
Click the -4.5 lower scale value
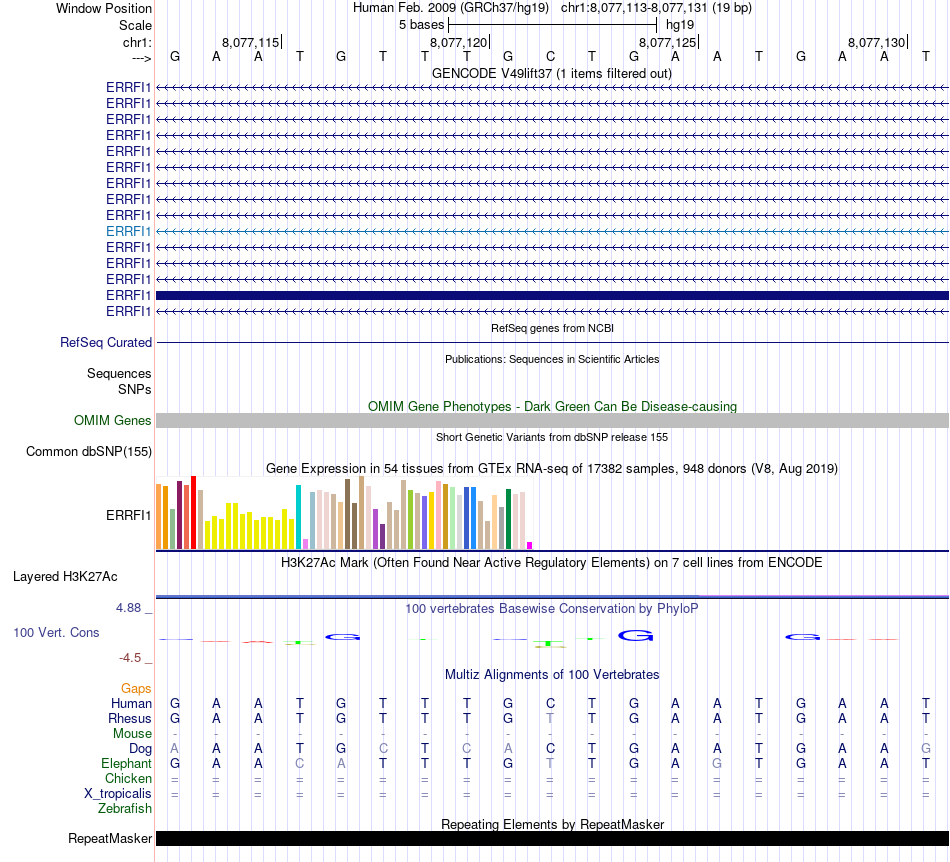[x=130, y=658]
